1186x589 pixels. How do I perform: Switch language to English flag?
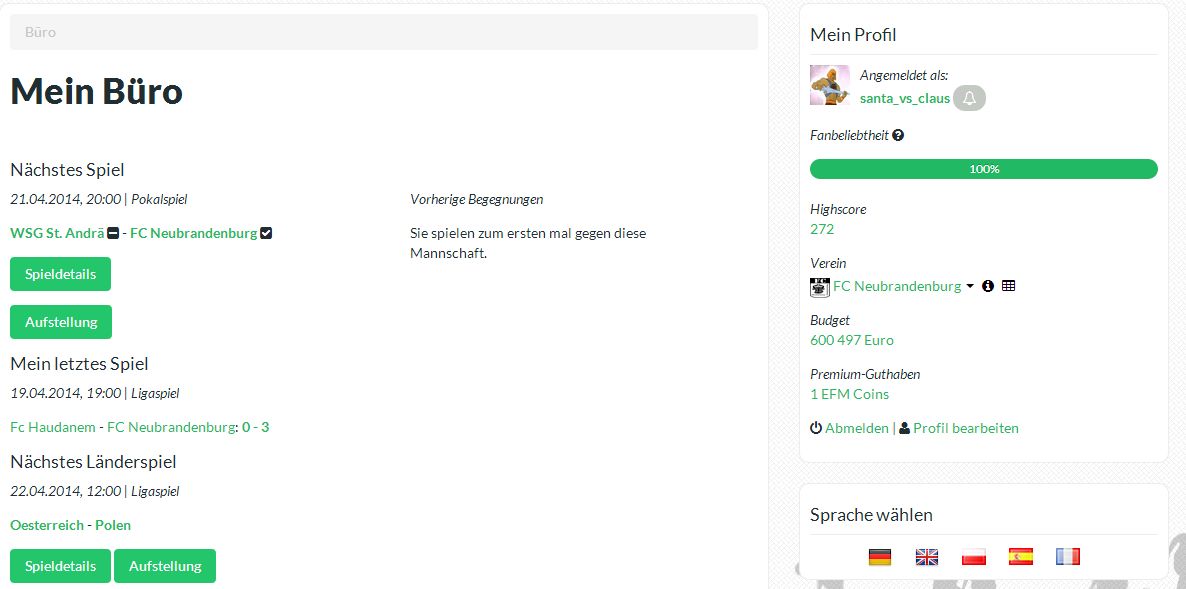(x=927, y=557)
